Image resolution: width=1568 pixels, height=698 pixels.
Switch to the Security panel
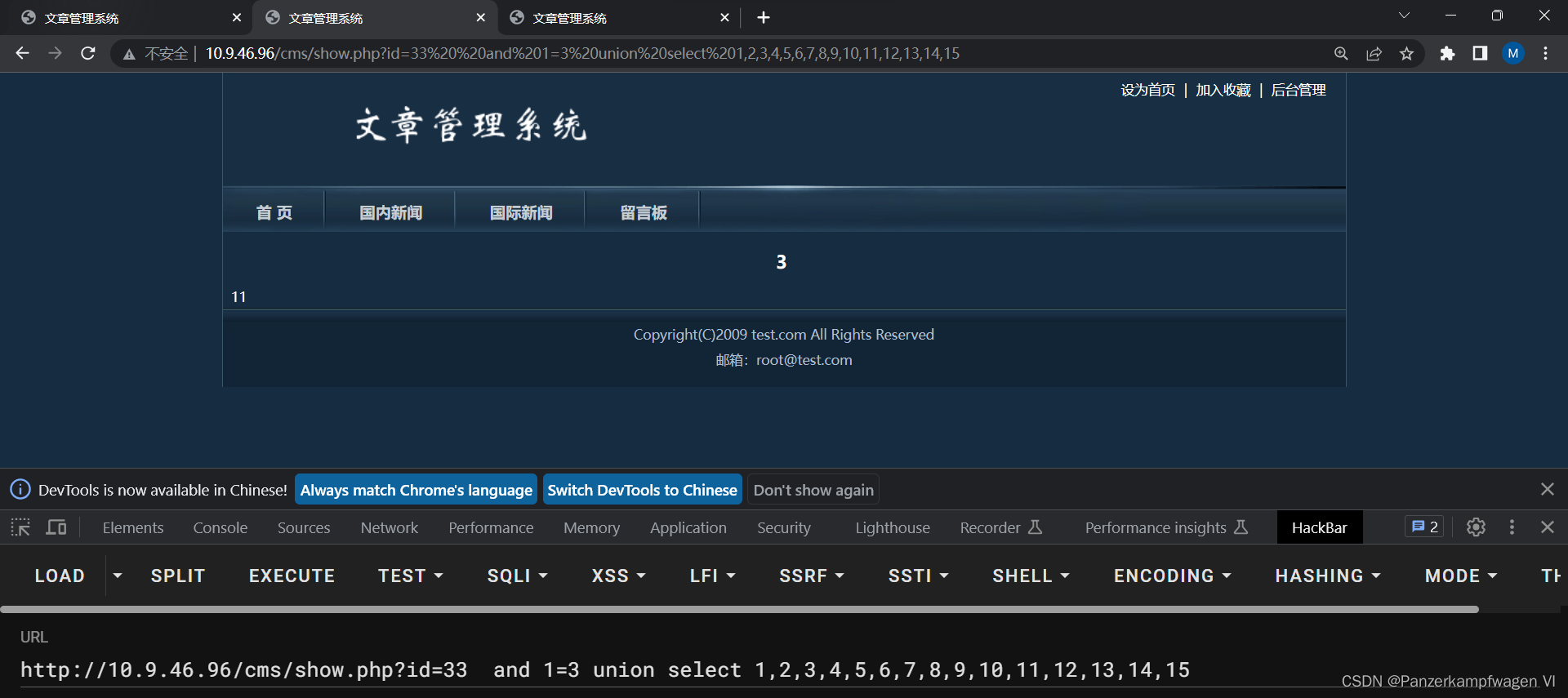784,528
